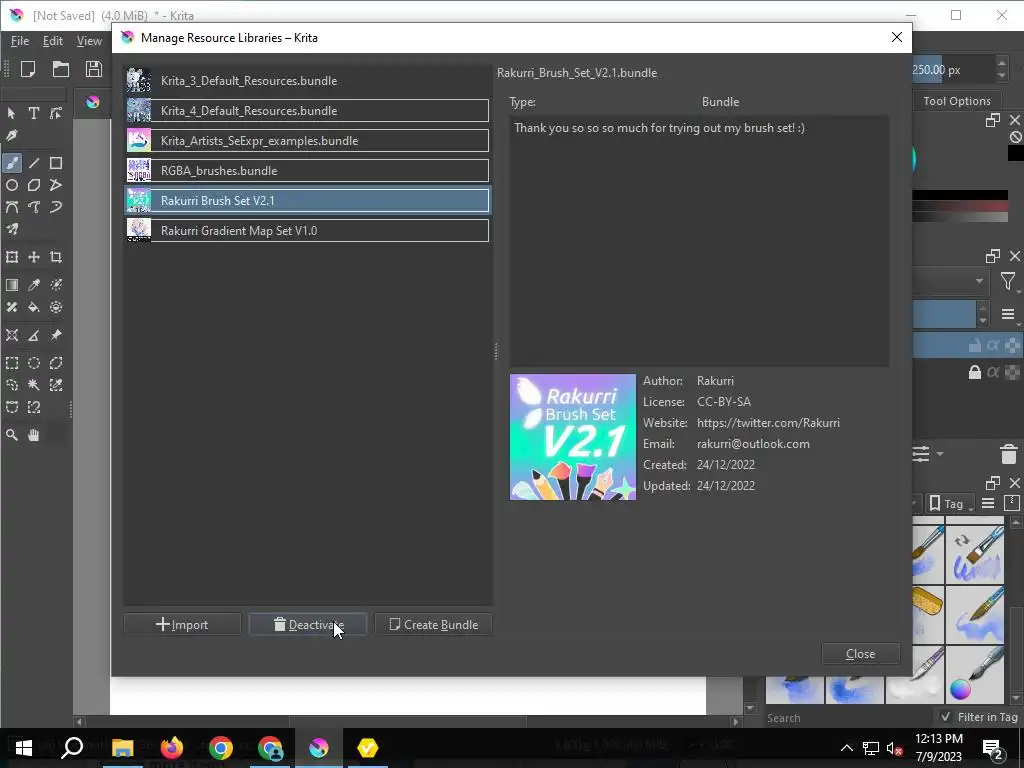This screenshot has width=1024, height=768.
Task: Select the Transform tool
Action: click(x=12, y=257)
